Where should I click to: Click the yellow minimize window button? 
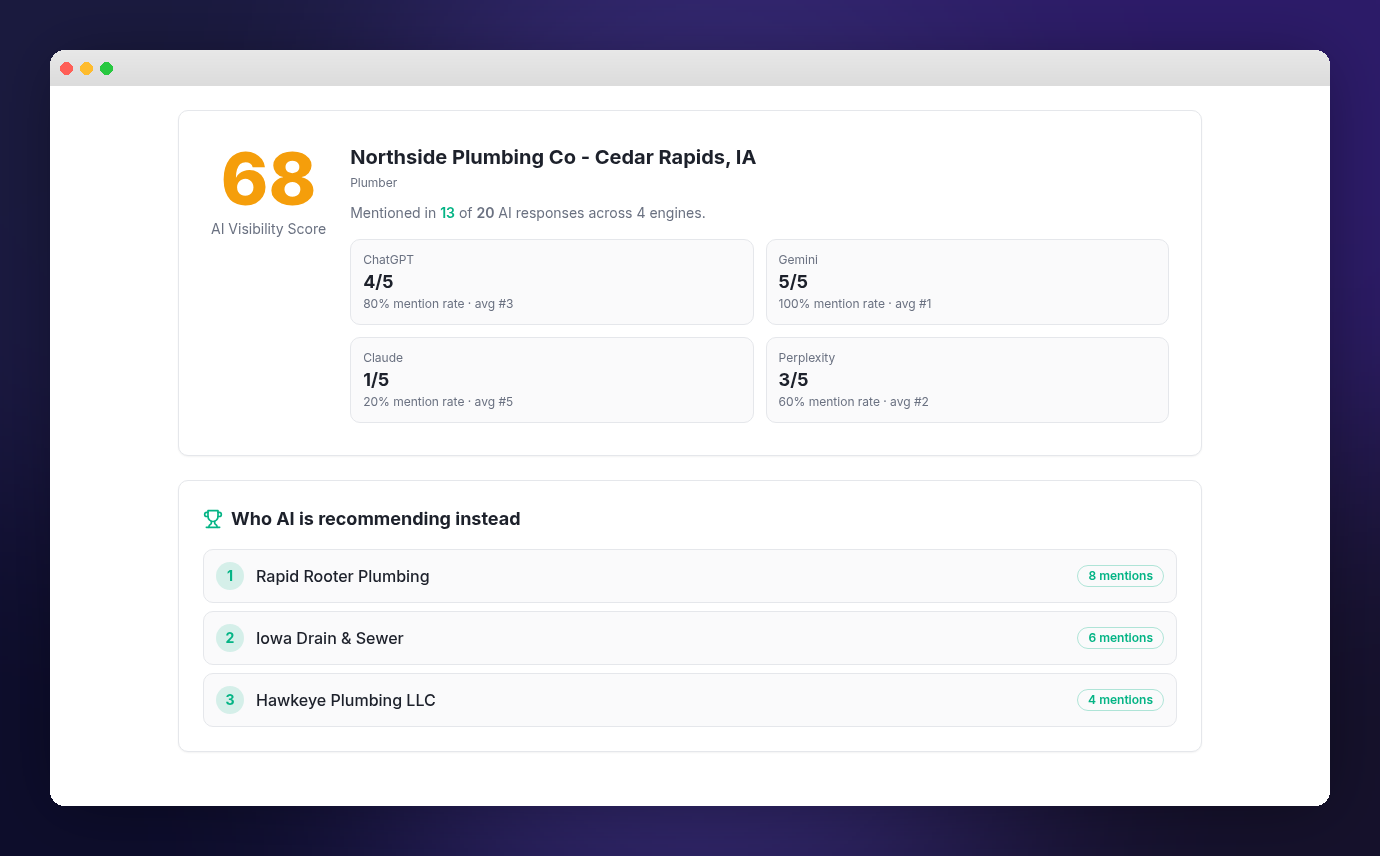coord(87,69)
